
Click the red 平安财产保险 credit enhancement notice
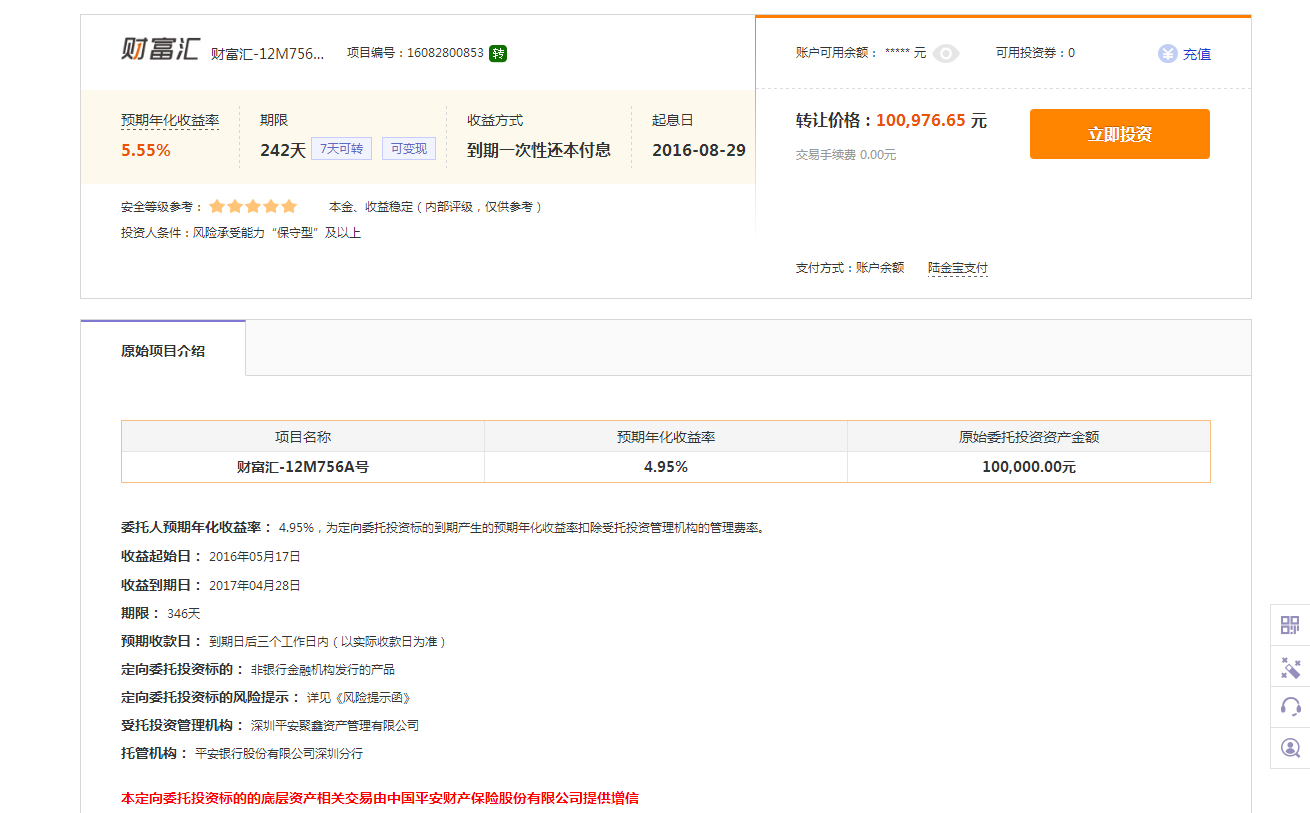(x=380, y=798)
